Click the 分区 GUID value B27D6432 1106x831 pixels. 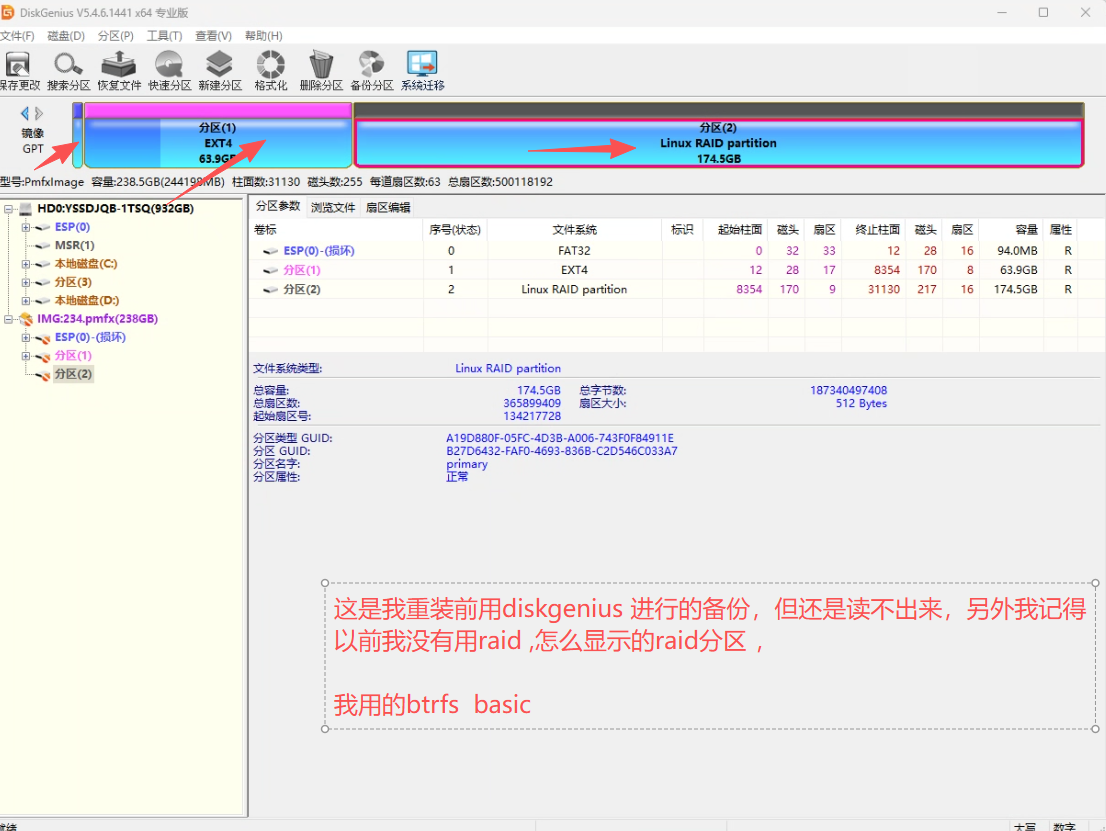click(x=561, y=451)
